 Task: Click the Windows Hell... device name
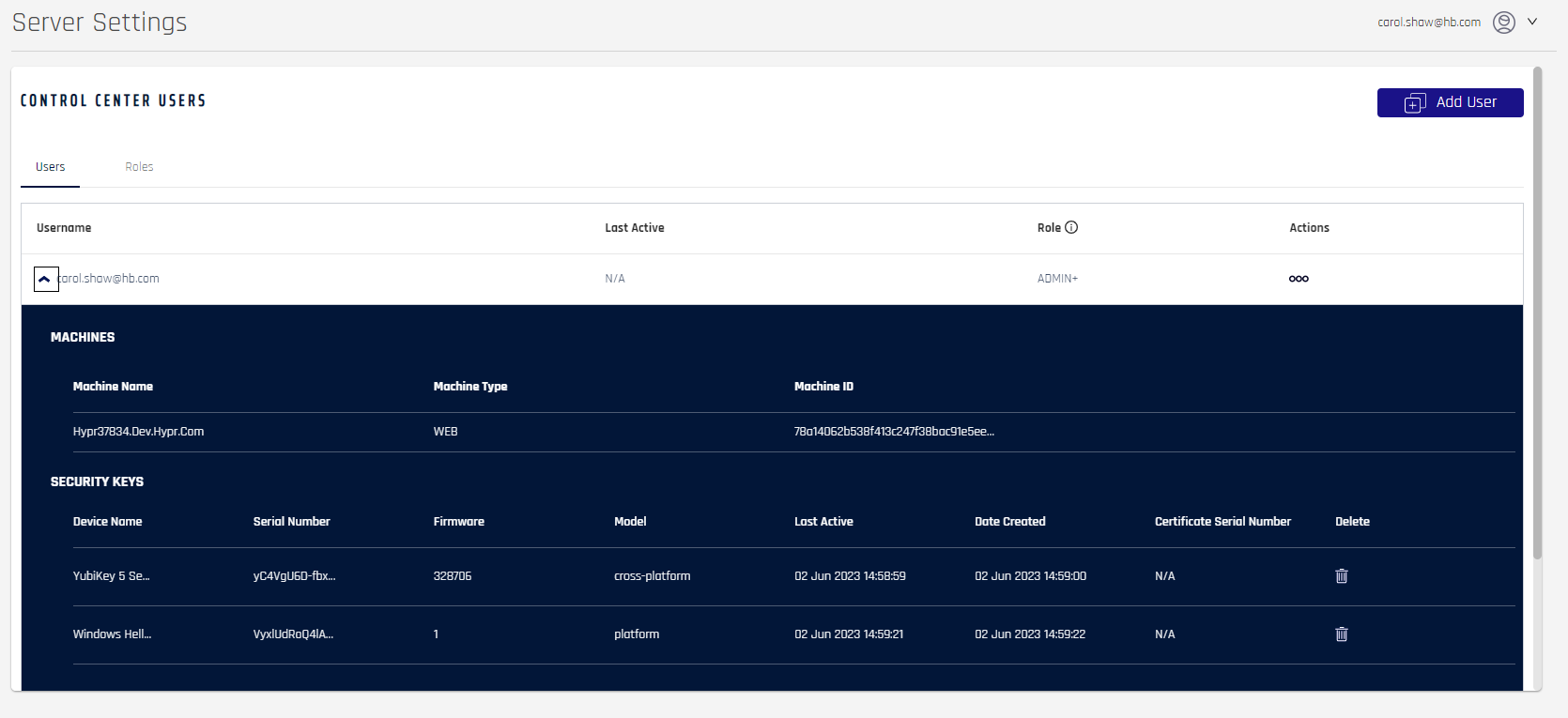click(x=112, y=634)
